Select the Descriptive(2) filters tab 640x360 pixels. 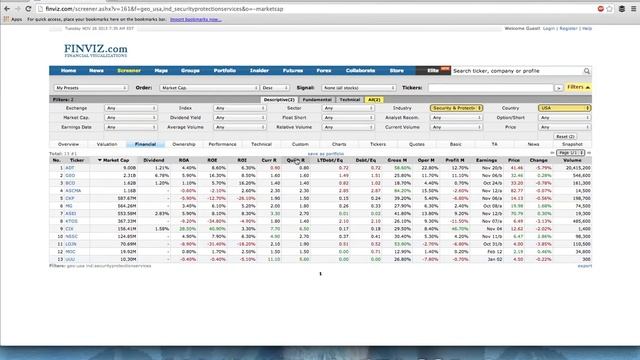pyautogui.click(x=279, y=100)
